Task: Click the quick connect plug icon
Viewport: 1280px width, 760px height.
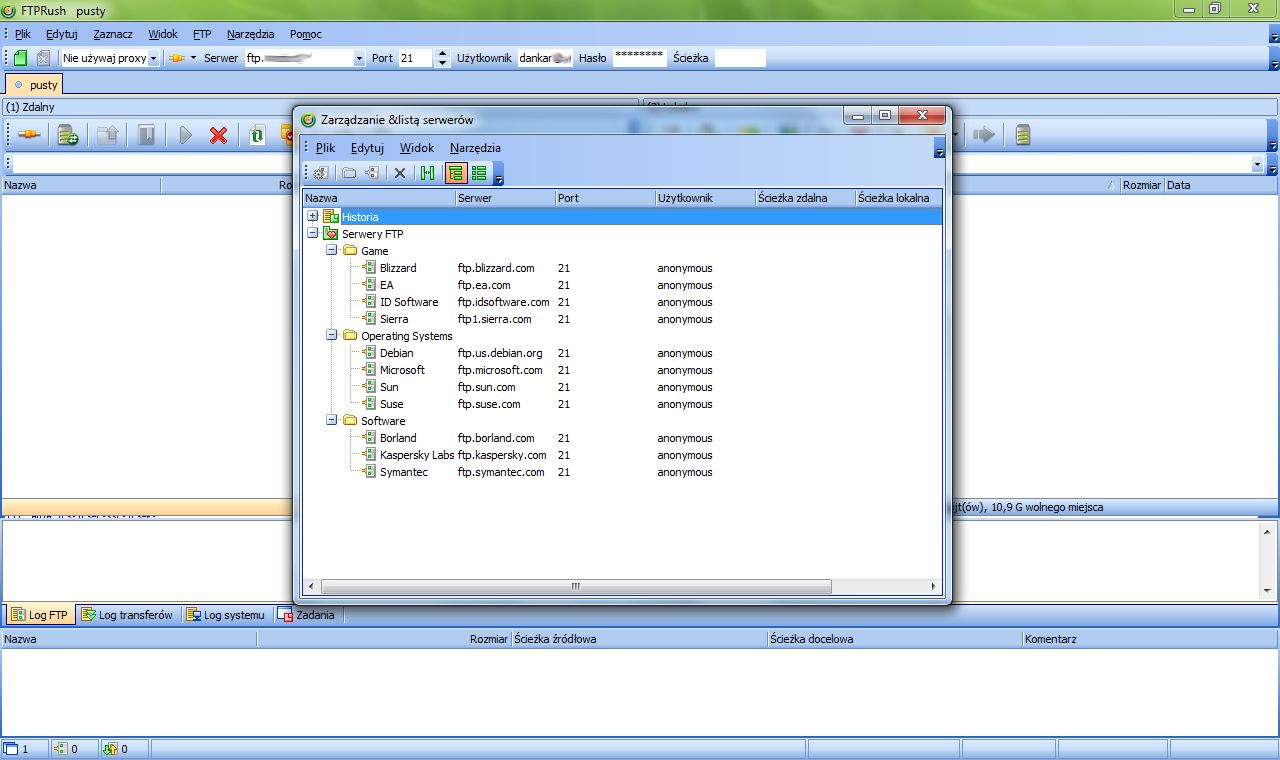Action: (x=176, y=58)
